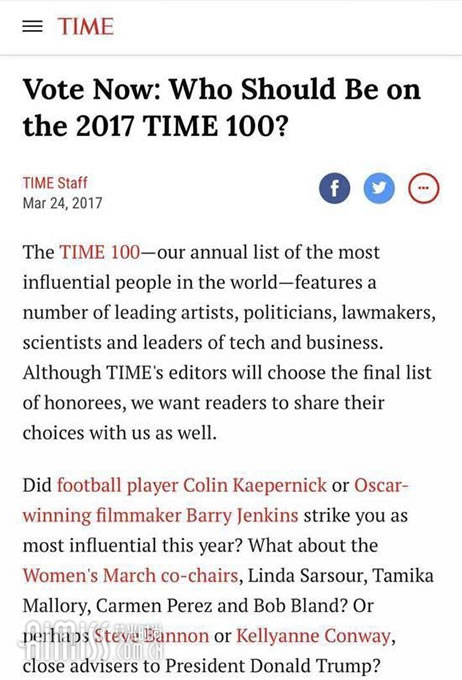Viewport: 462px width, 680px height.
Task: Select the Mar 24, 2017 publish date
Action: tap(62, 203)
